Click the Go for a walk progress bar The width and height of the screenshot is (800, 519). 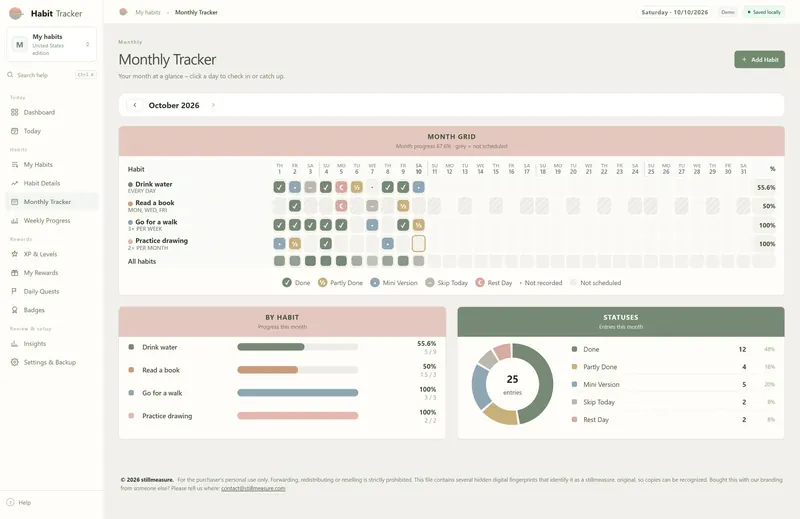[x=297, y=393]
